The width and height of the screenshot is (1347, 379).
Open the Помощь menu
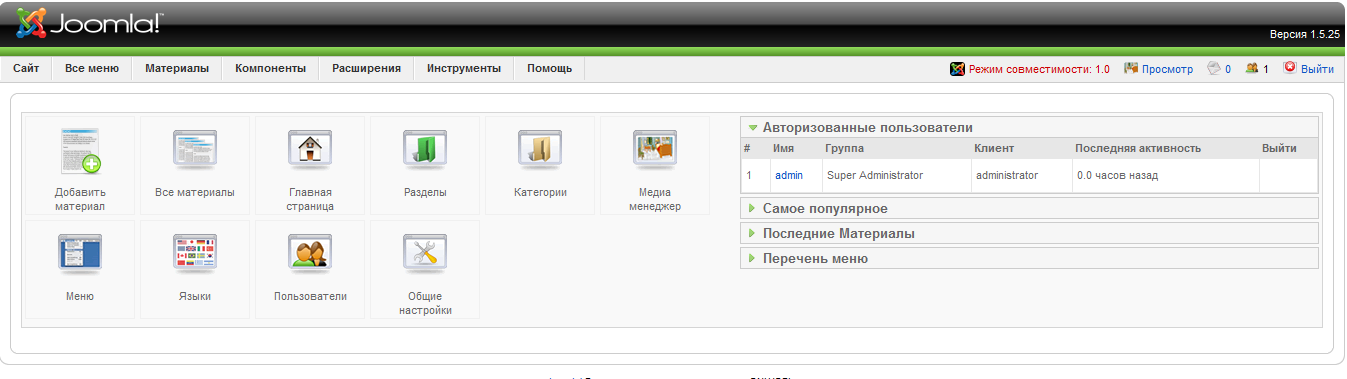point(550,68)
